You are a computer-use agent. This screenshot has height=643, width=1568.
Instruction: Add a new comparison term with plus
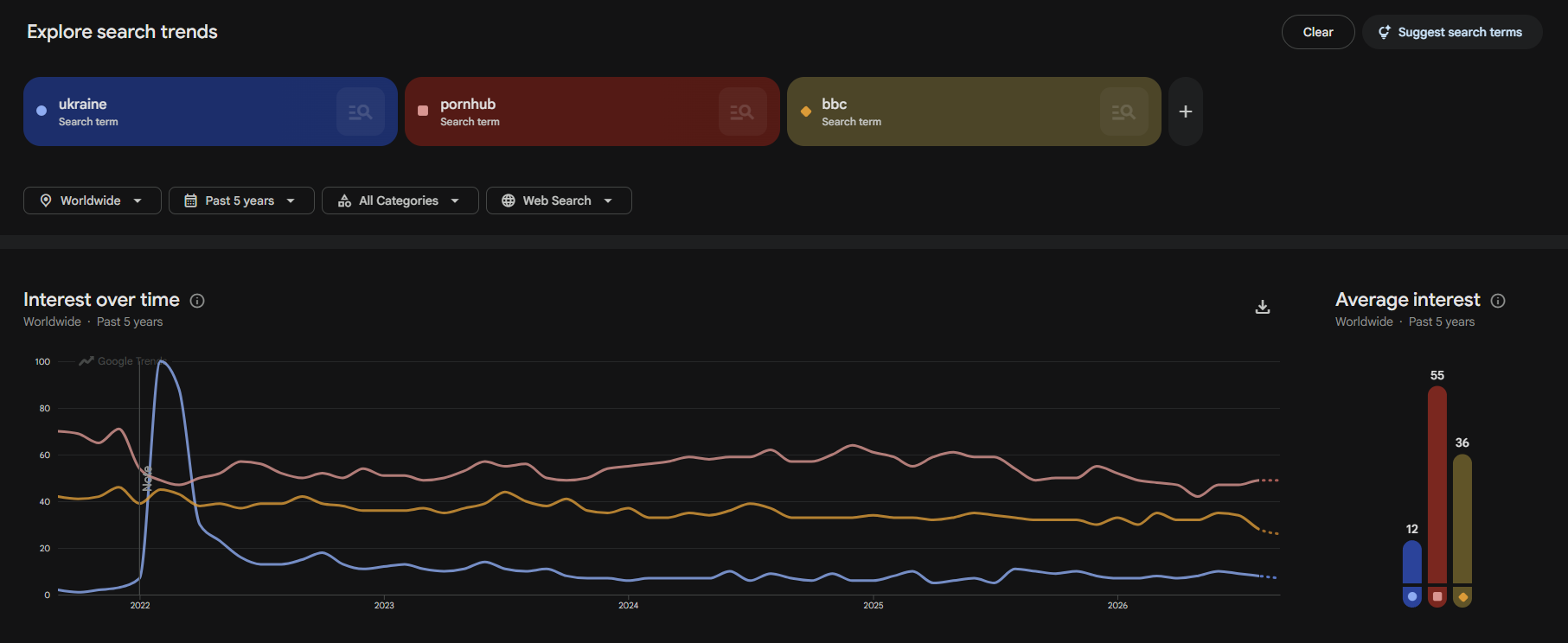pos(1186,111)
